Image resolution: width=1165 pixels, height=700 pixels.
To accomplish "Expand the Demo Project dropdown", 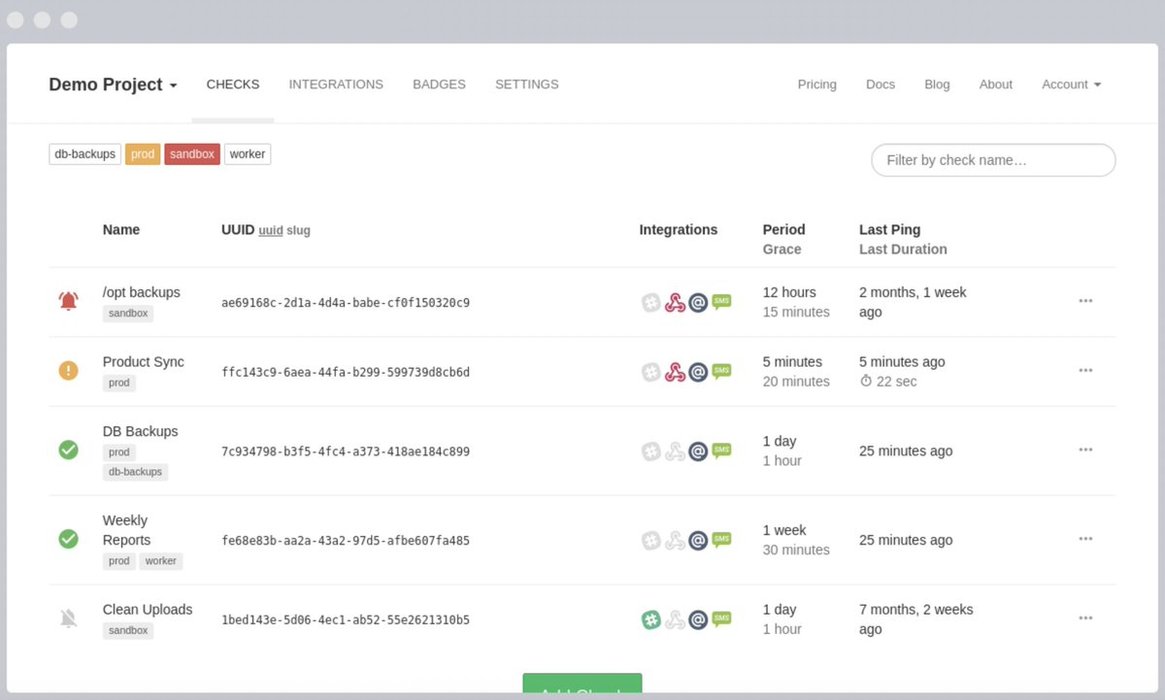I will (113, 85).
